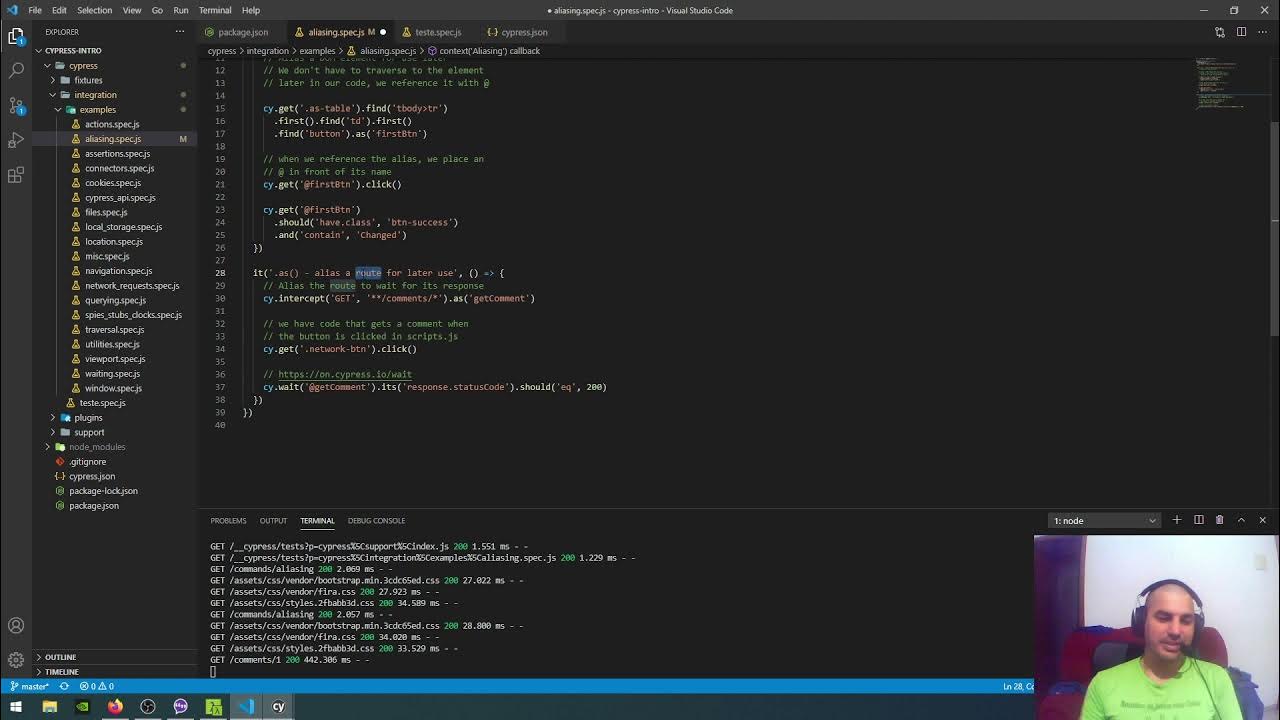Viewport: 1280px width, 720px height.
Task: Maximize the terminal panel with chevron
Action: [x=1241, y=520]
